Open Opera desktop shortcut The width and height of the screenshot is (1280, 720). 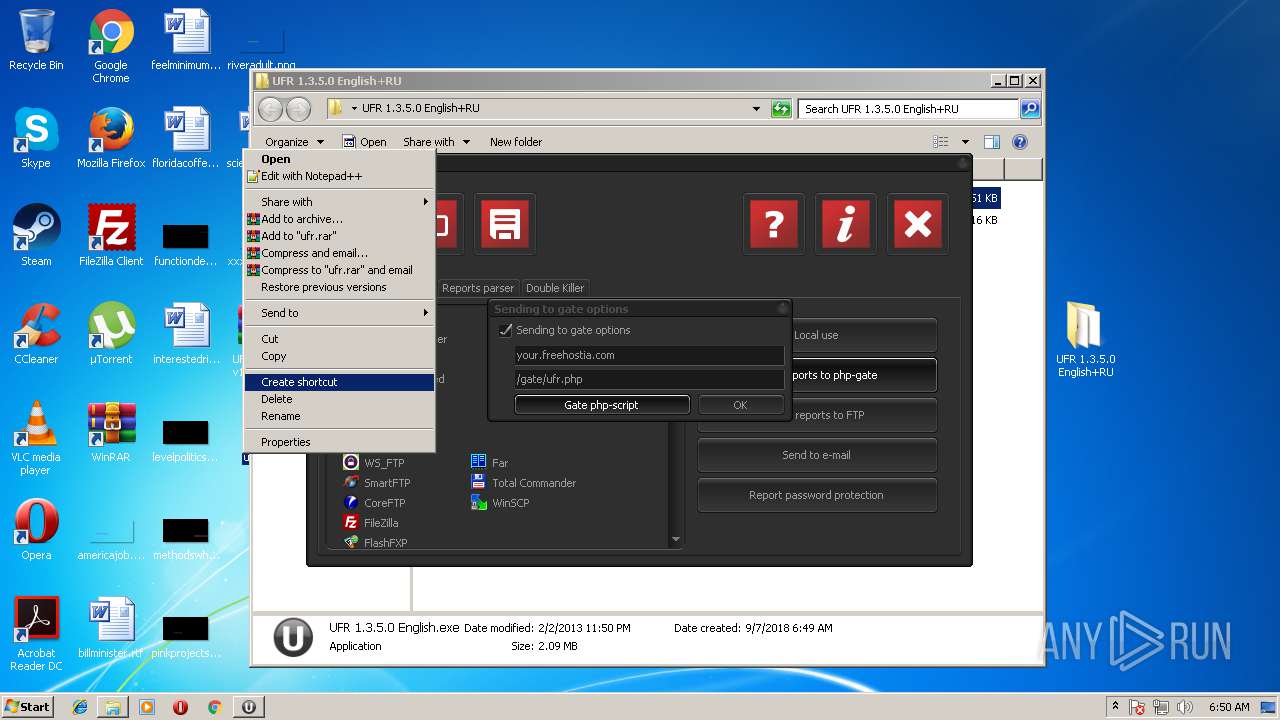tap(36, 530)
